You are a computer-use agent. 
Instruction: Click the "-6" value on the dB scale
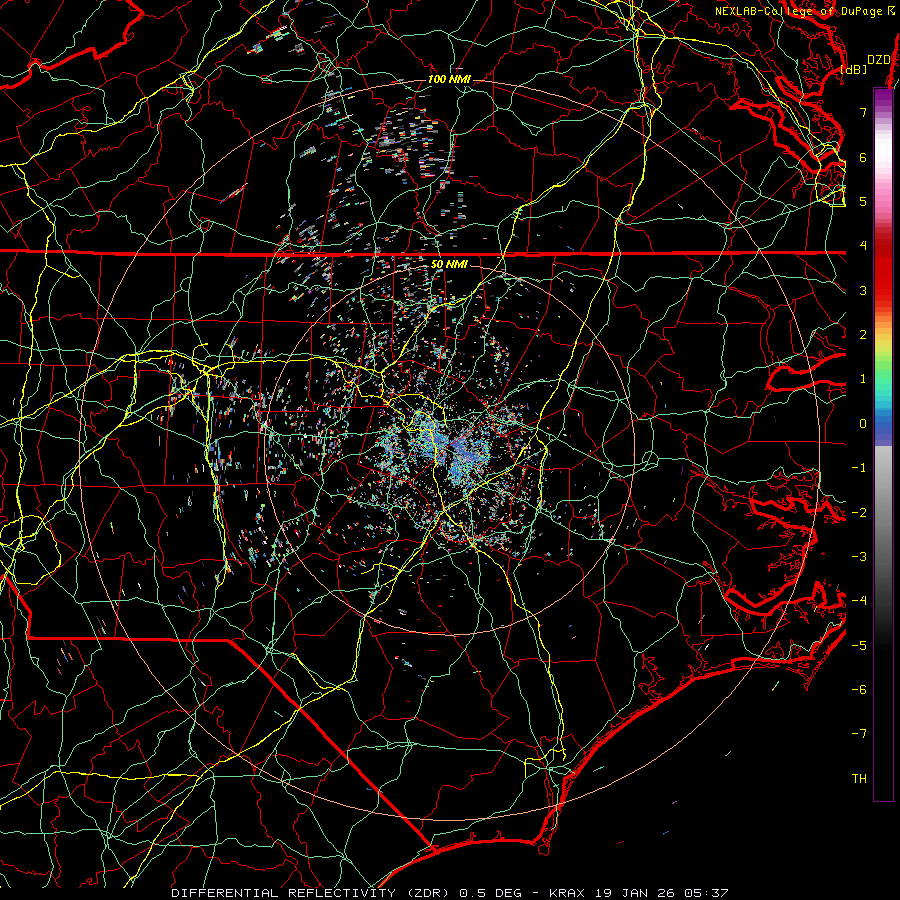859,689
